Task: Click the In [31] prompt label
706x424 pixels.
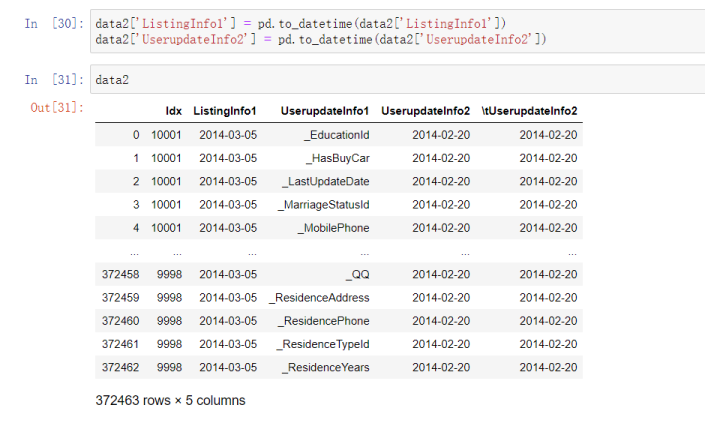Action: [x=54, y=80]
